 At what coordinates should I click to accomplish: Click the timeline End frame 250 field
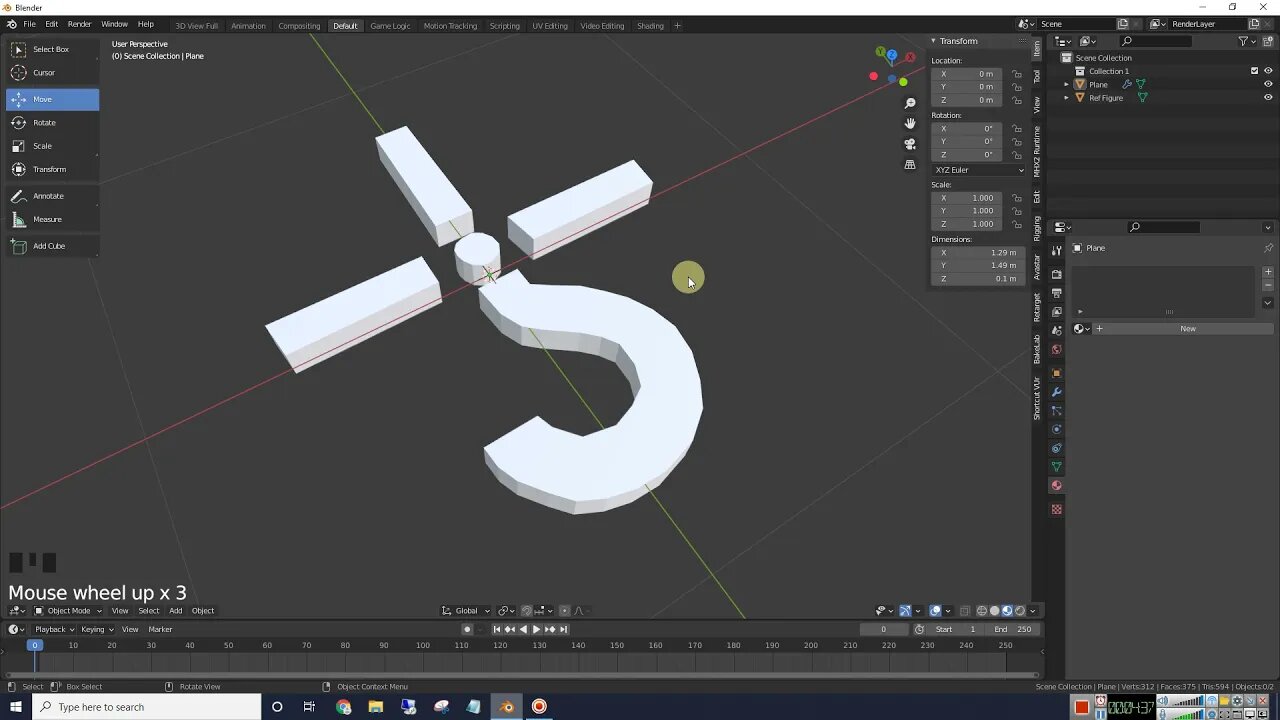(x=1013, y=629)
